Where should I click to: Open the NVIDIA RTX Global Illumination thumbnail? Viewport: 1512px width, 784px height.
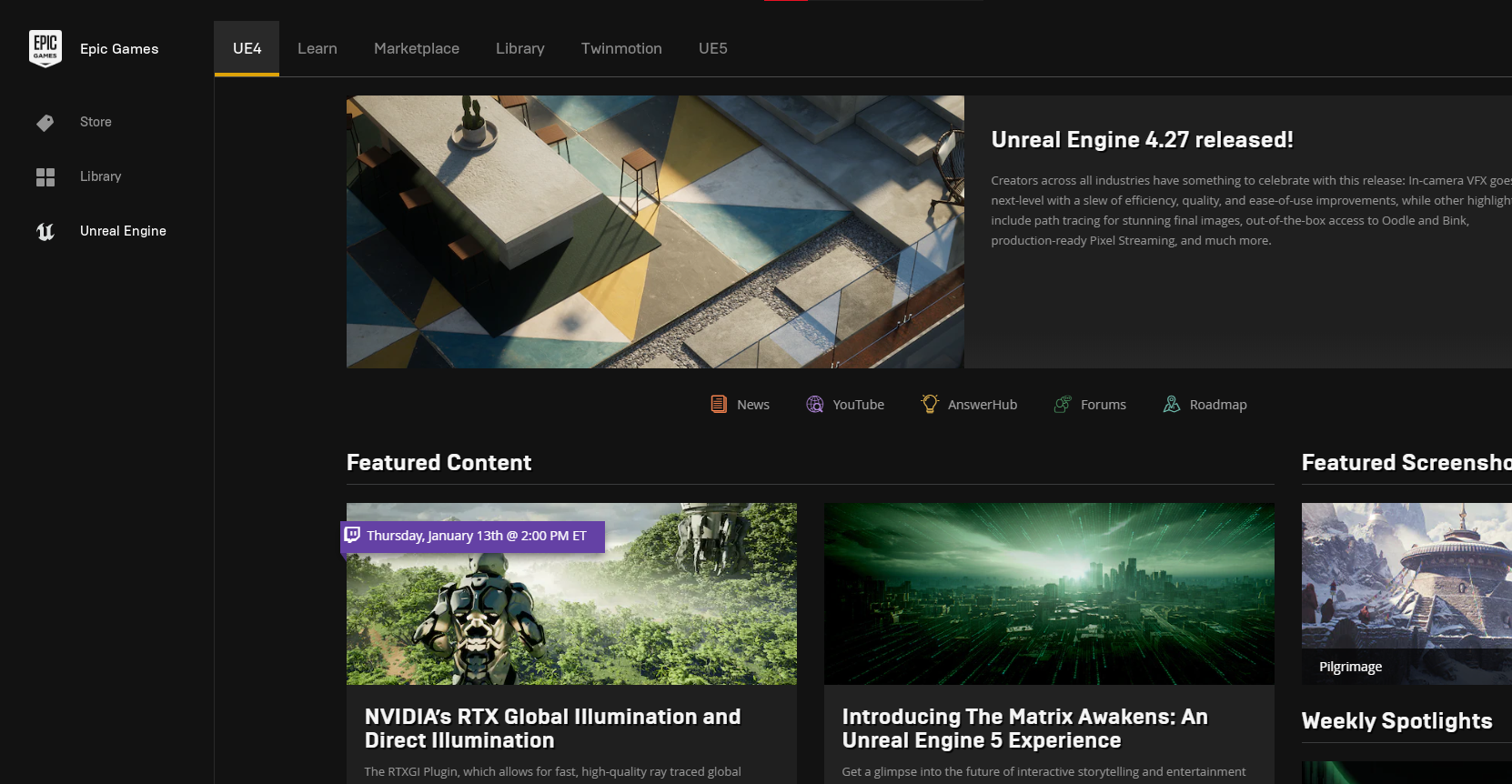(571, 594)
